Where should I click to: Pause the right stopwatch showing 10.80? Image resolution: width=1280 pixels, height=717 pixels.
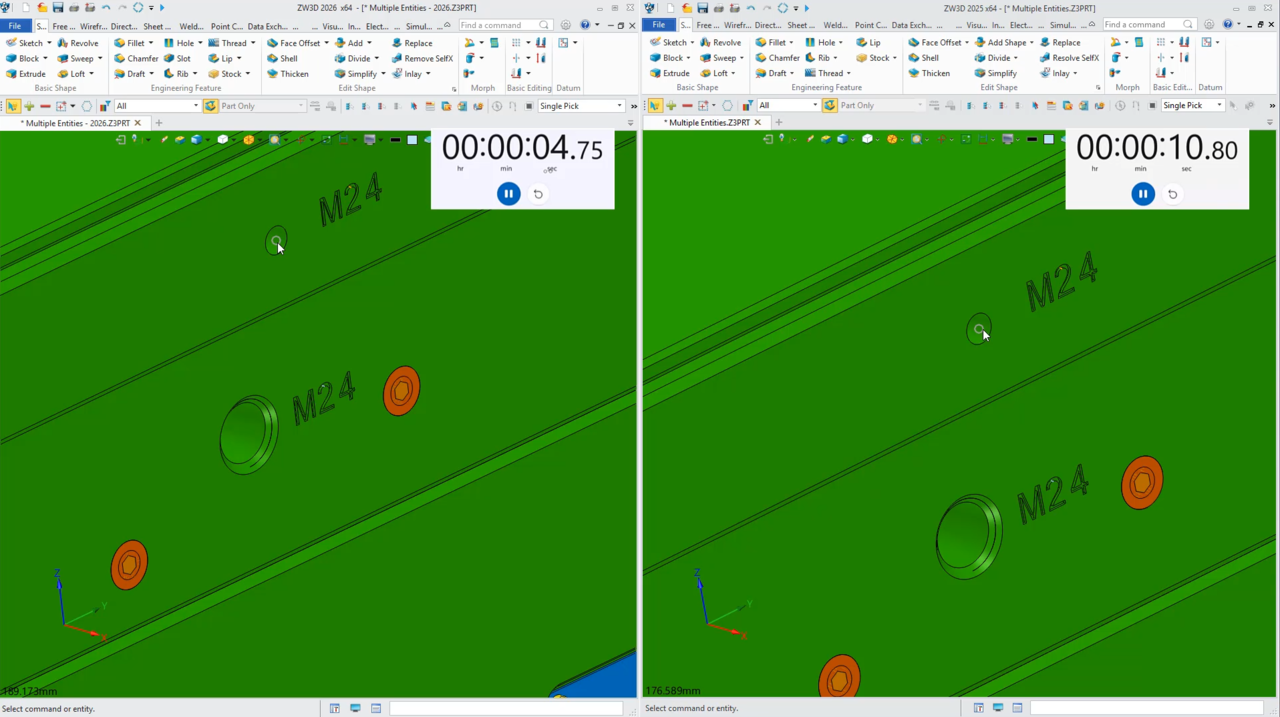tap(1142, 194)
